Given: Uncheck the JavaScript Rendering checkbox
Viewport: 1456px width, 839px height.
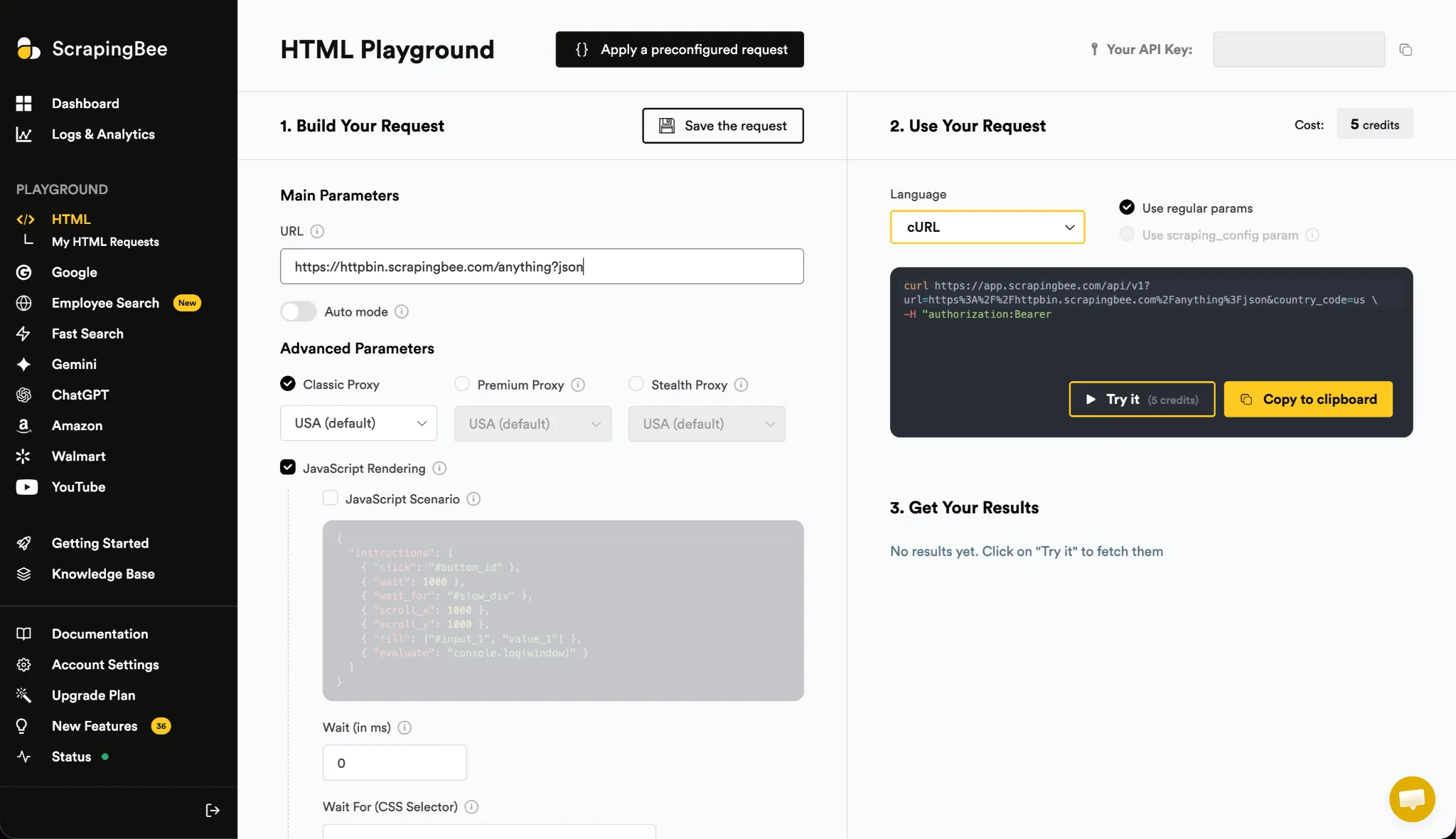Looking at the screenshot, I should coord(288,467).
